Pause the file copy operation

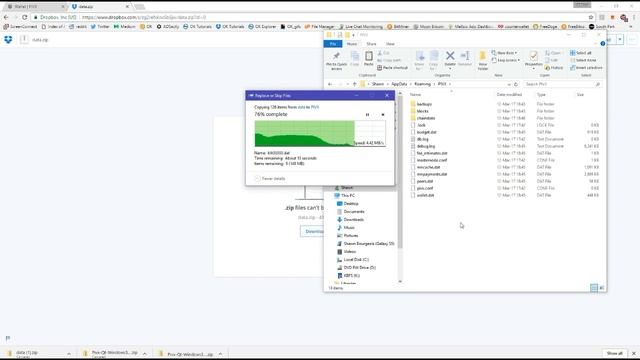367,115
